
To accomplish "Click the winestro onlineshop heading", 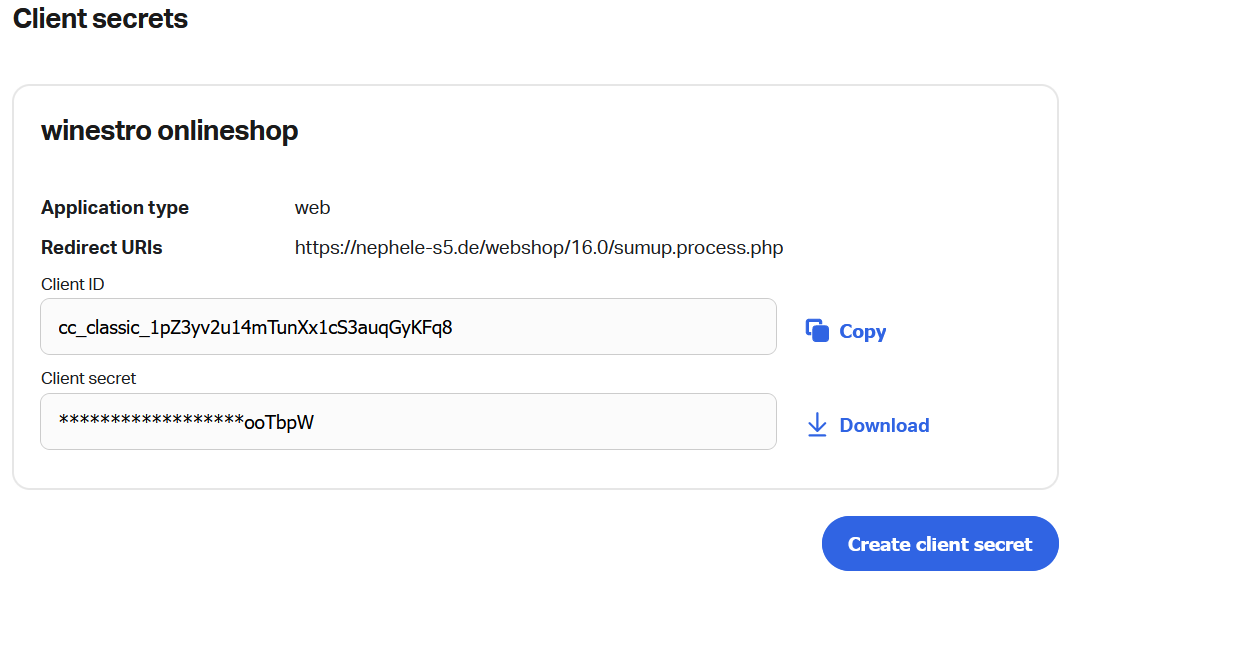I will click(169, 131).
